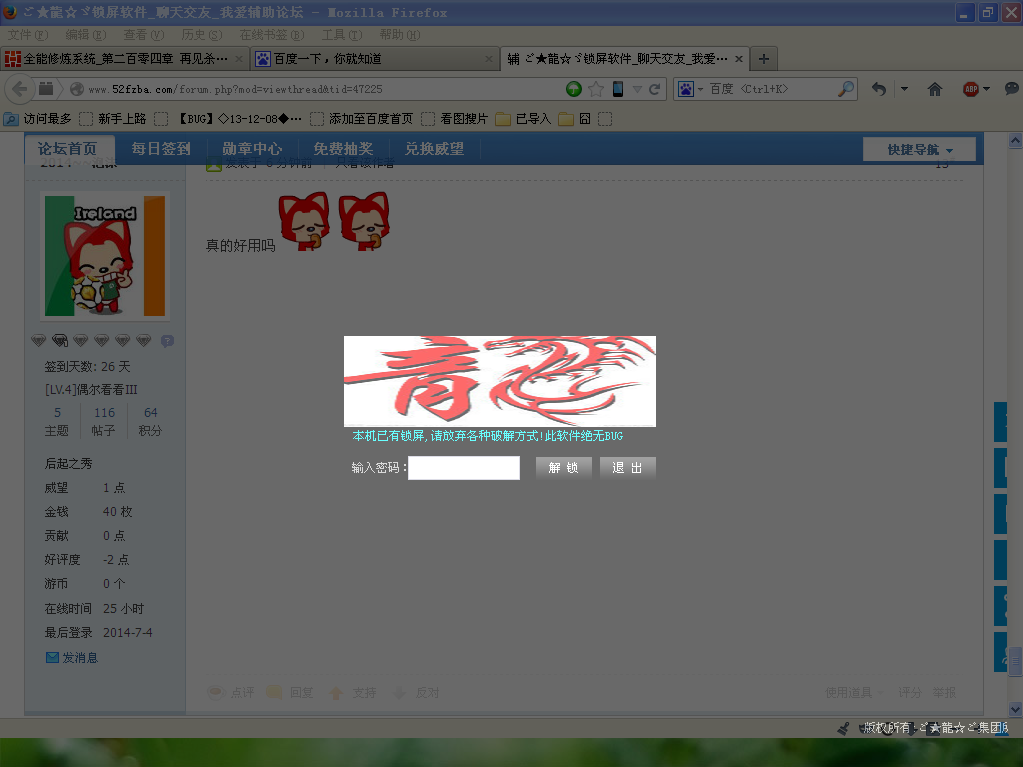Click the 发消息 link
1023x767 pixels.
80,657
